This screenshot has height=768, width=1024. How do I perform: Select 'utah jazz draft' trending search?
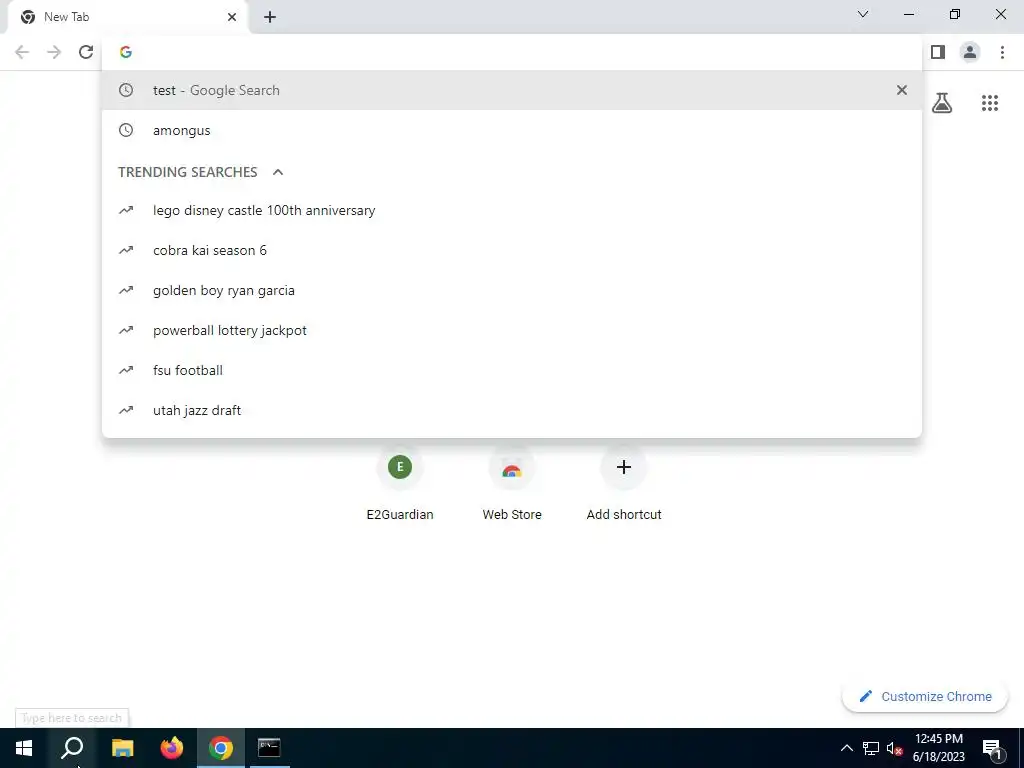512,410
